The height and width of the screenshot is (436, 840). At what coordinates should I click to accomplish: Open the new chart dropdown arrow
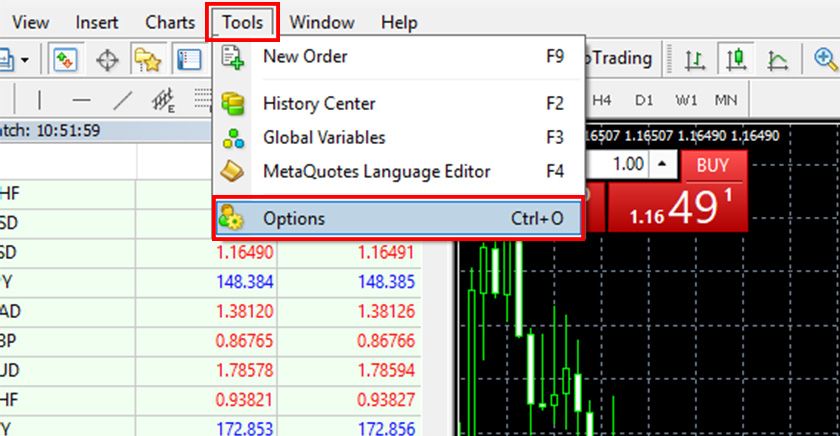click(24, 60)
